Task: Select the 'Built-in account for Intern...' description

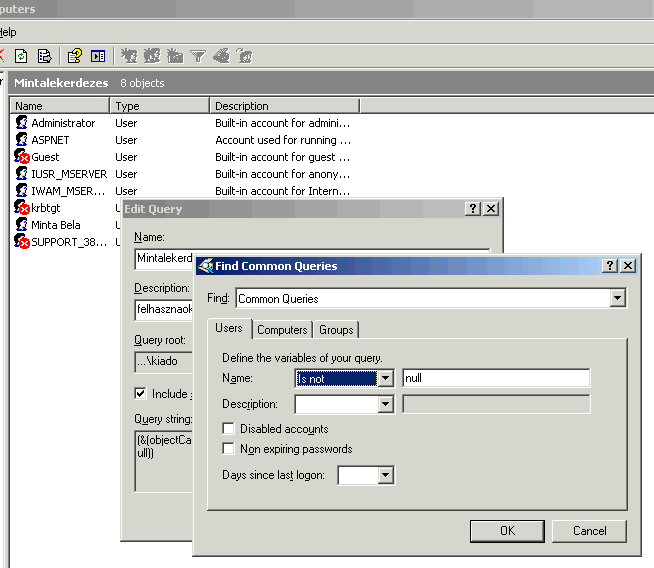Action: (x=282, y=191)
